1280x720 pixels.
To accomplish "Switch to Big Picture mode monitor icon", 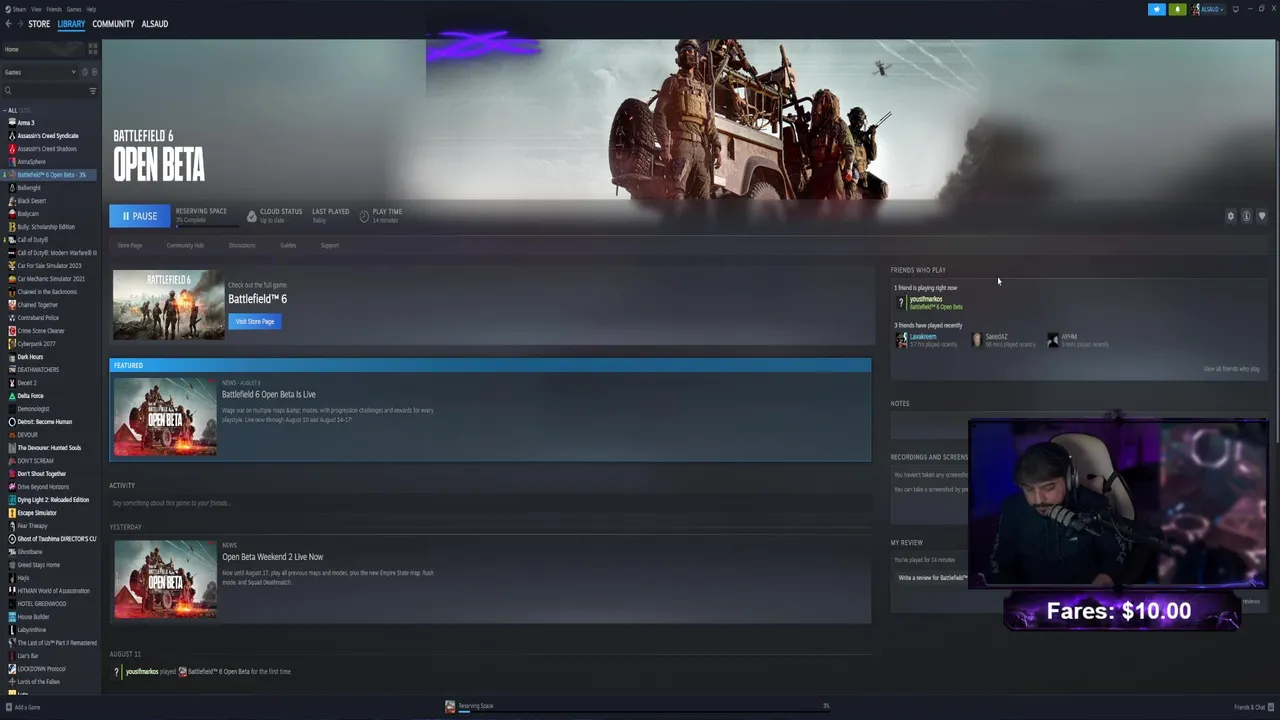I will point(1236,9).
